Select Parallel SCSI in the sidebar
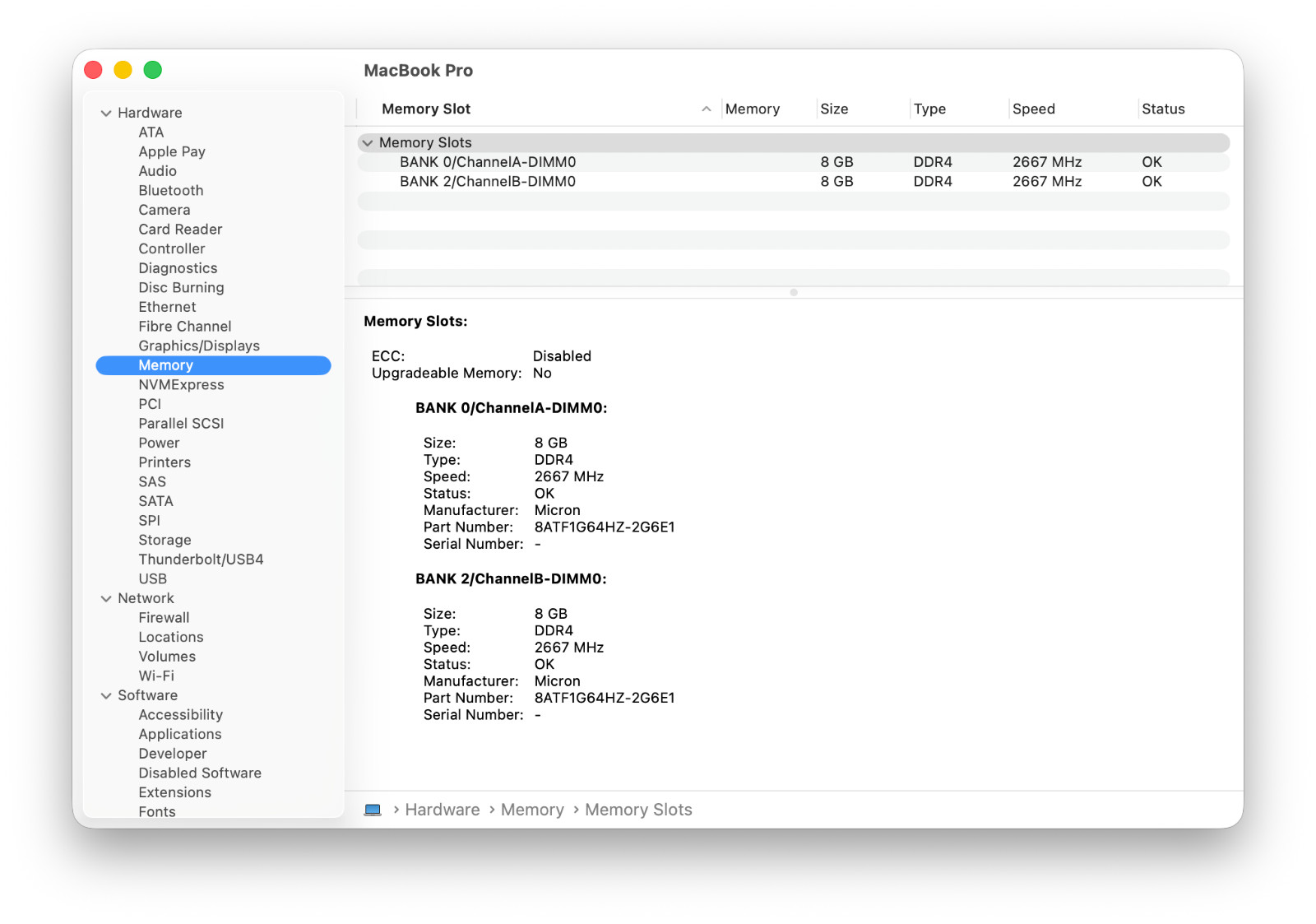 181,423
